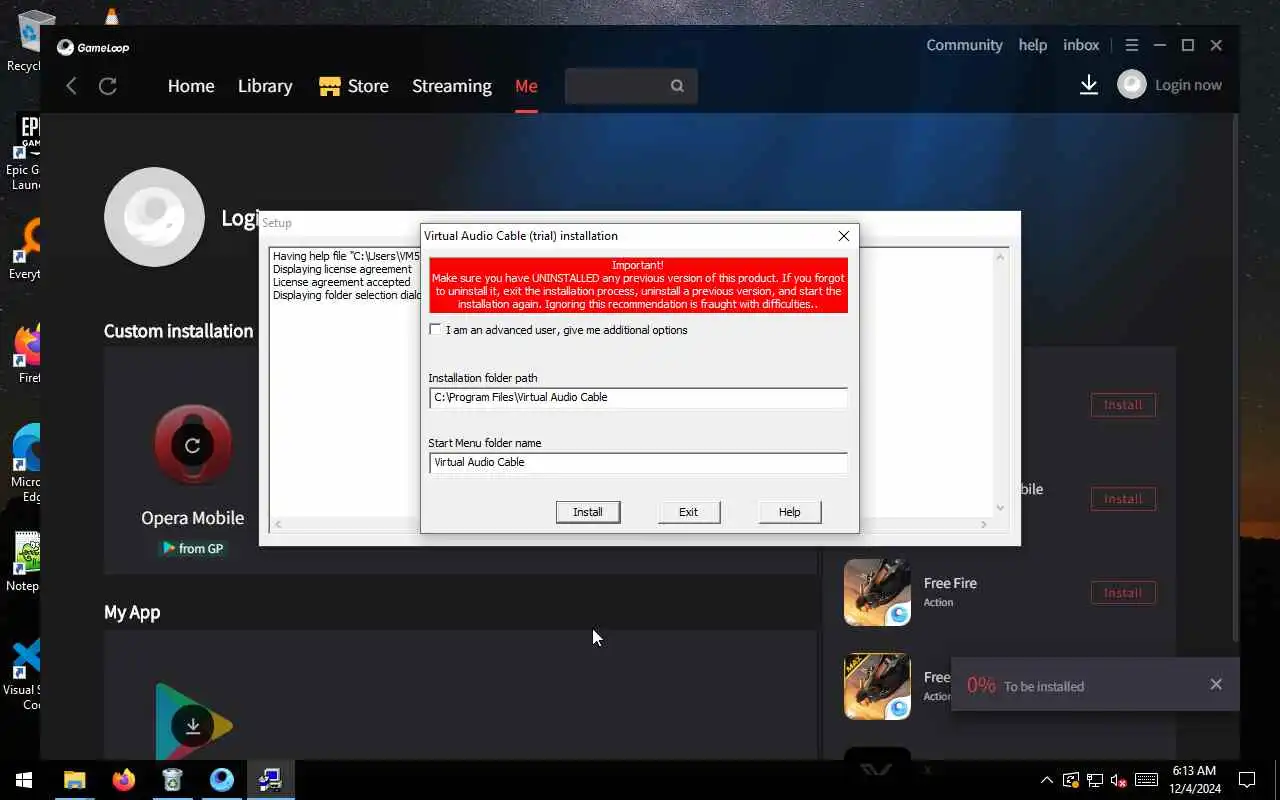Image resolution: width=1280 pixels, height=800 pixels.
Task: Click the Custom installation heading
Action: pos(179,331)
